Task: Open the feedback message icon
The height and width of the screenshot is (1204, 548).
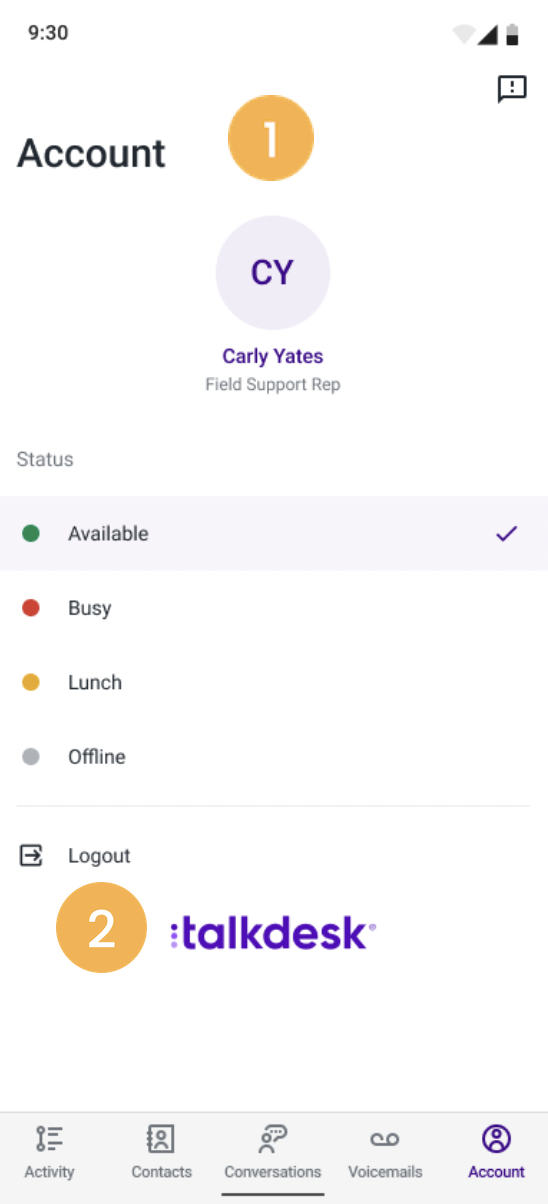Action: point(512,89)
